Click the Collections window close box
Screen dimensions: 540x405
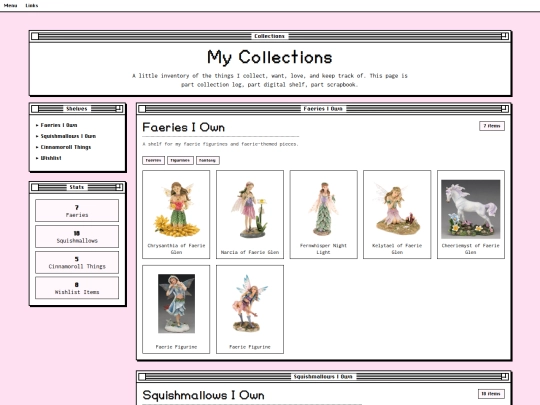coord(35,36)
